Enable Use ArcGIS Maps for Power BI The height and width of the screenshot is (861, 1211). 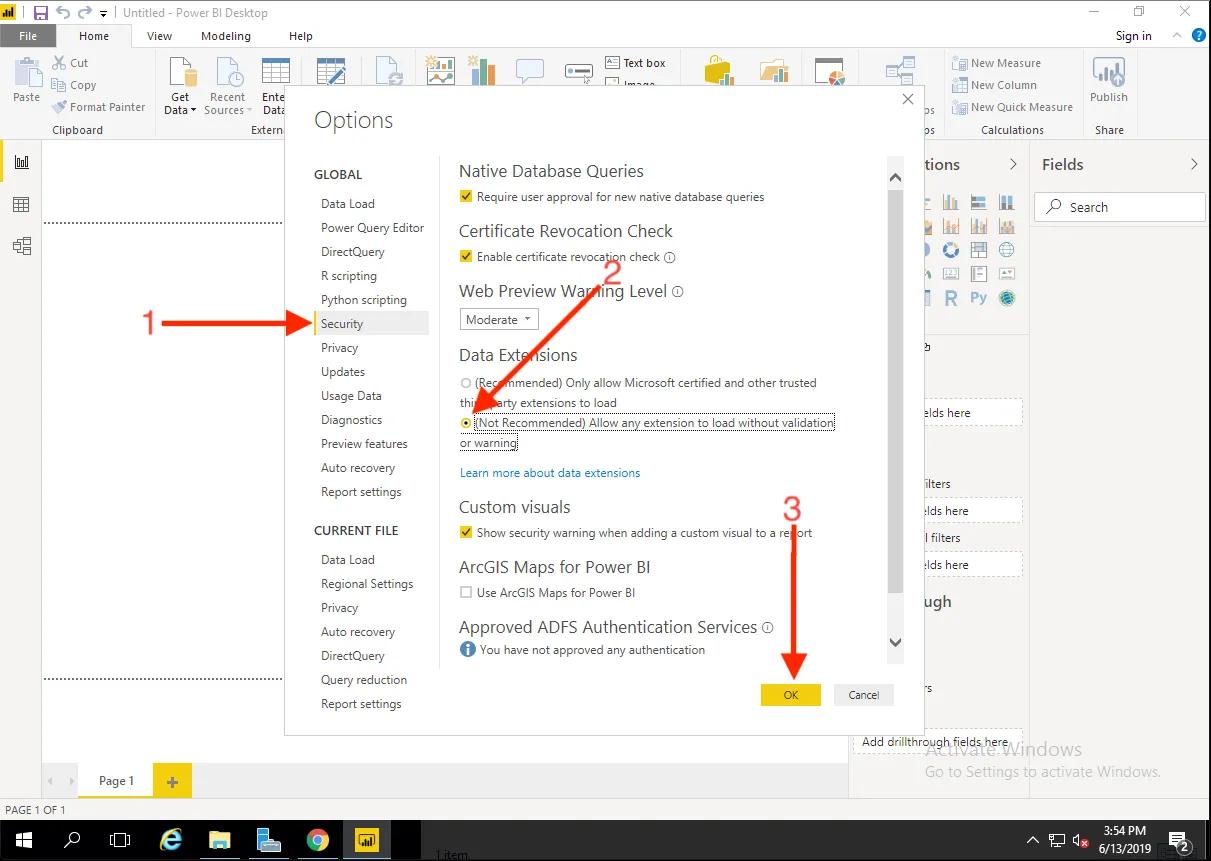466,593
